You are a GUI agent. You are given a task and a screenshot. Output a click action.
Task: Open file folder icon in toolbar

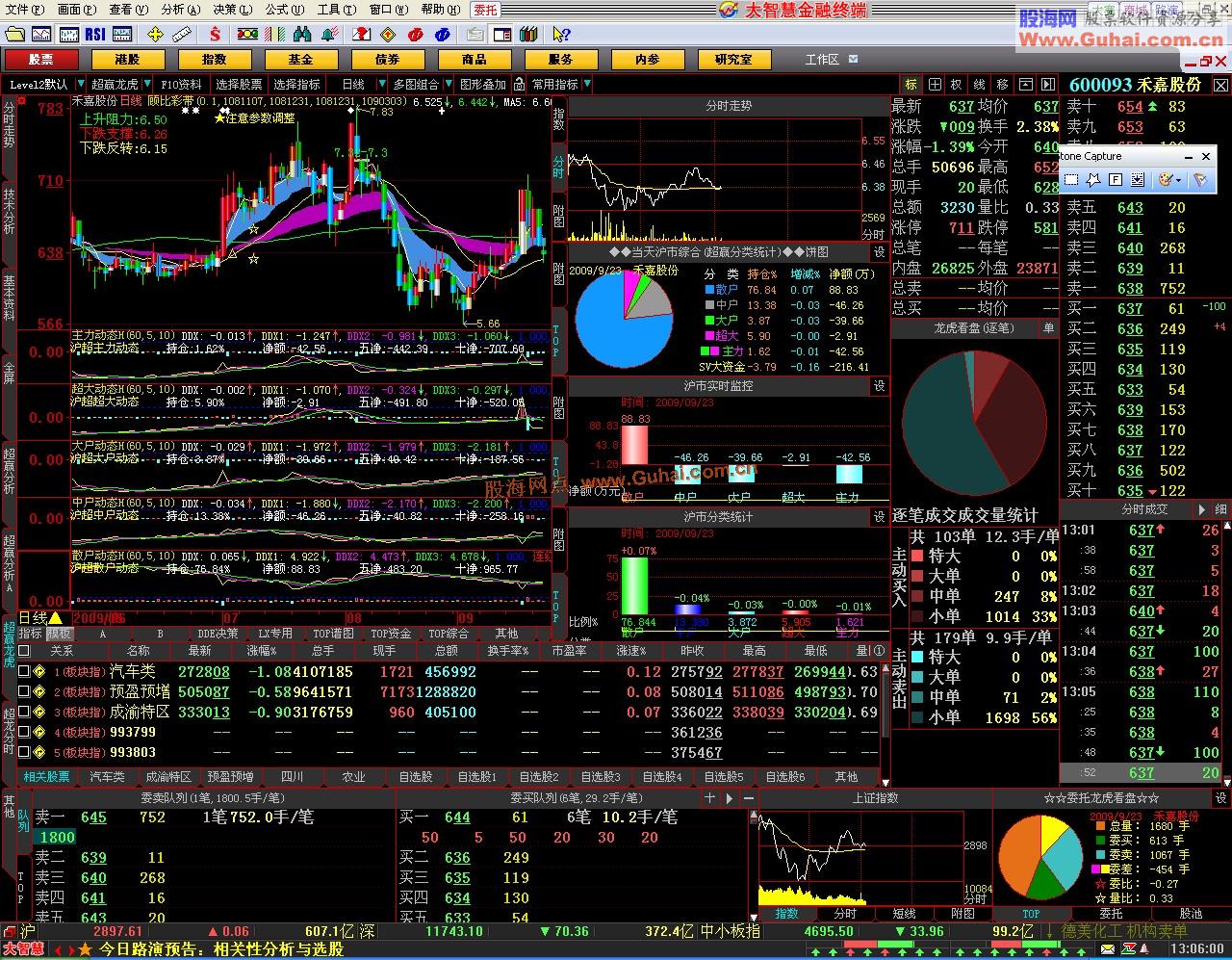[14, 35]
